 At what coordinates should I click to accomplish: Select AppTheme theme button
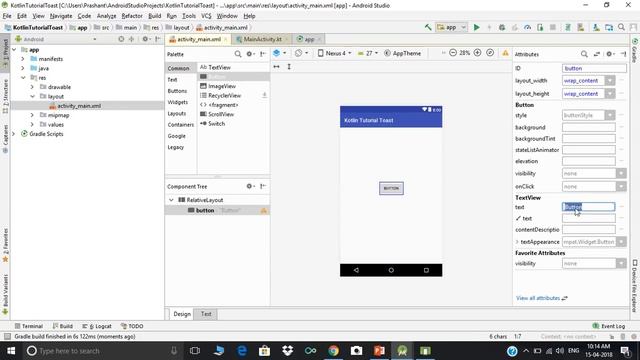[402, 53]
